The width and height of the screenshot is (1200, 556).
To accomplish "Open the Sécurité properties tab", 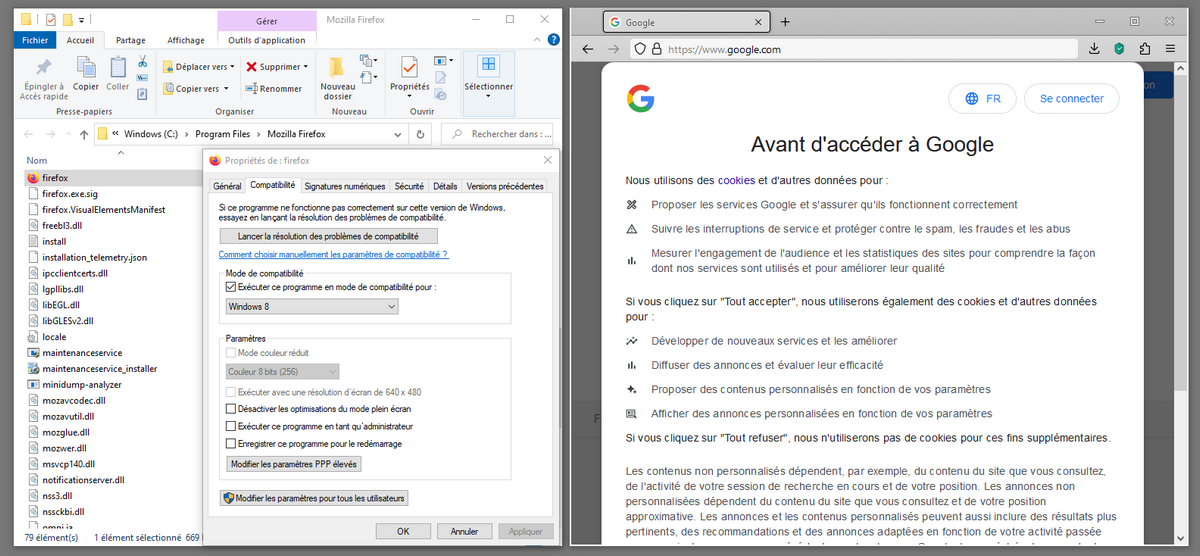I will pyautogui.click(x=409, y=186).
